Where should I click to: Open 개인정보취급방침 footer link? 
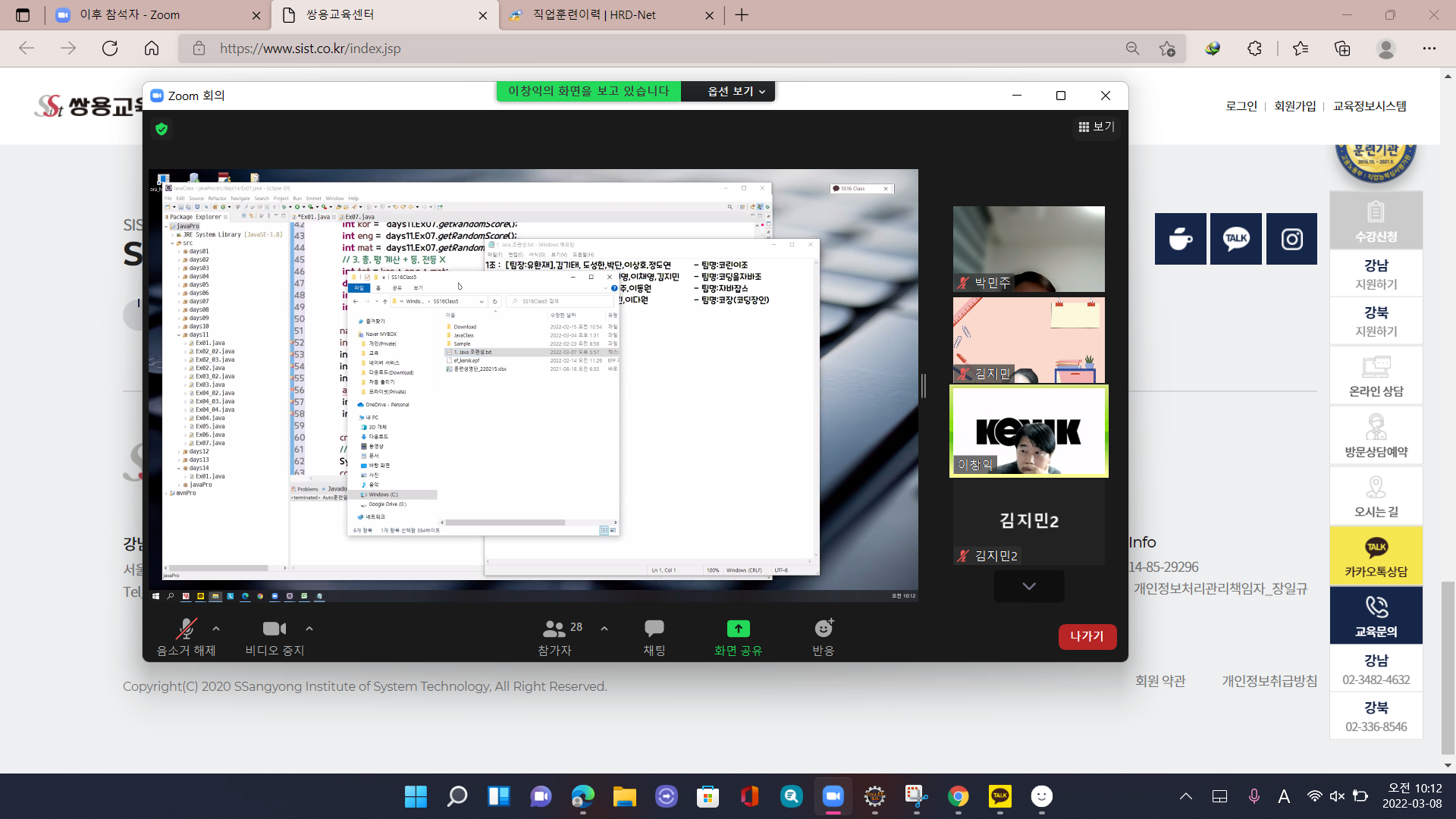[x=1269, y=681]
